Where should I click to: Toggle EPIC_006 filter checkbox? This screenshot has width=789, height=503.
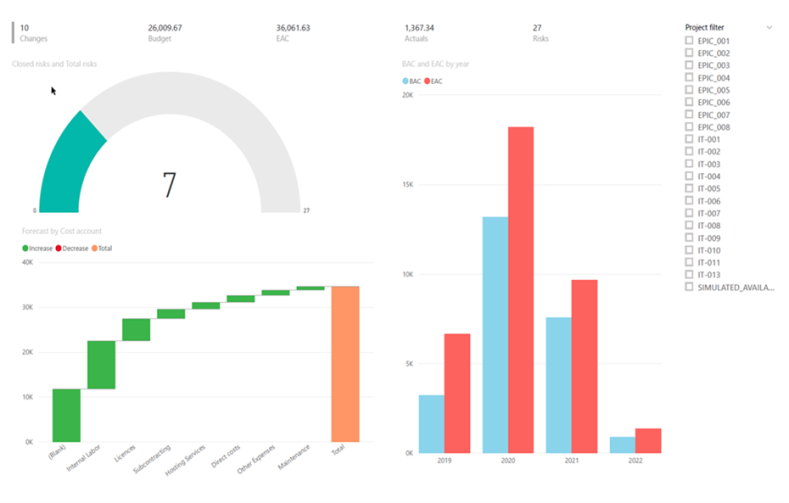point(689,102)
